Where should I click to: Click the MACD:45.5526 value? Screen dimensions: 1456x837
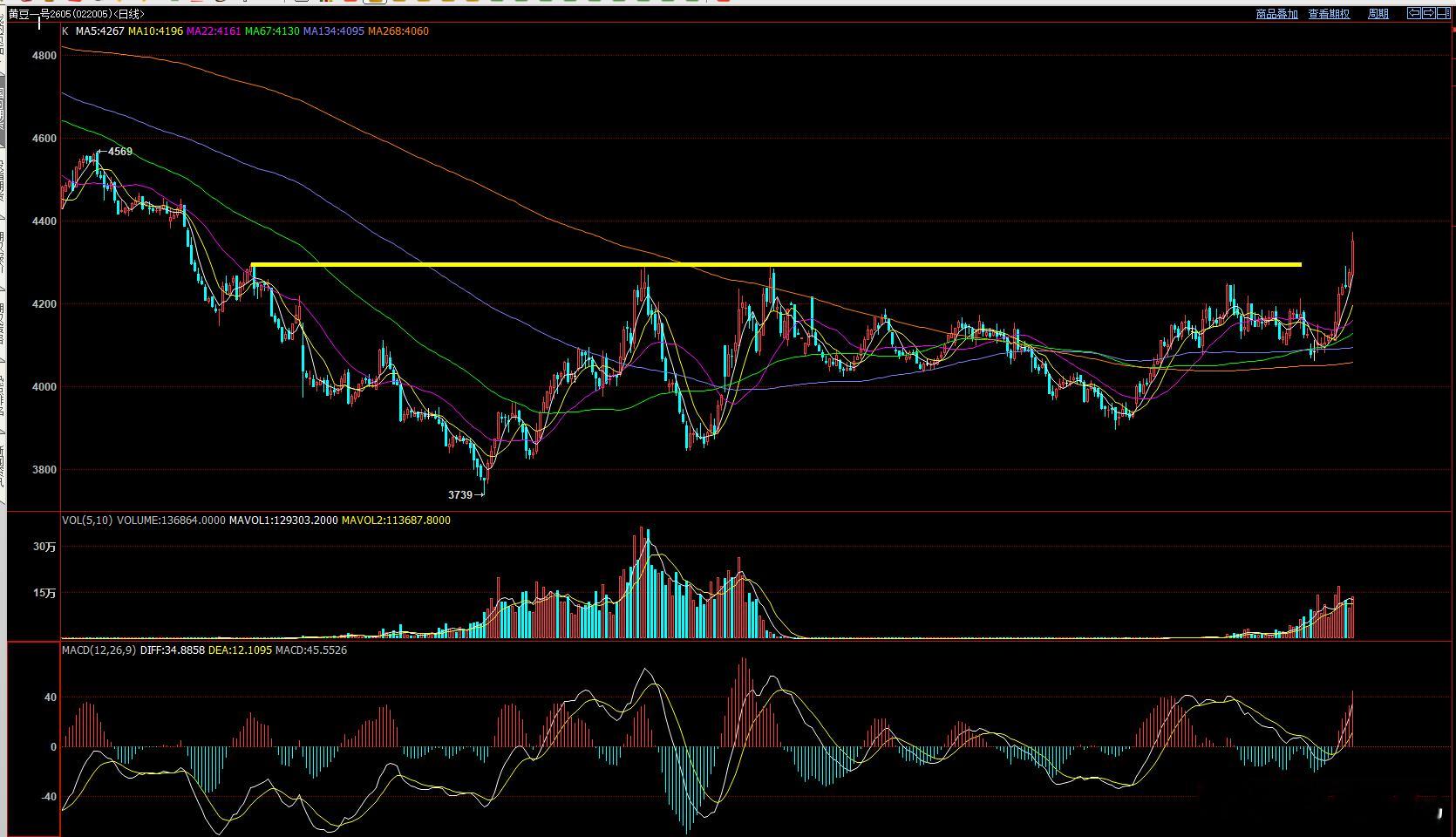tap(311, 650)
